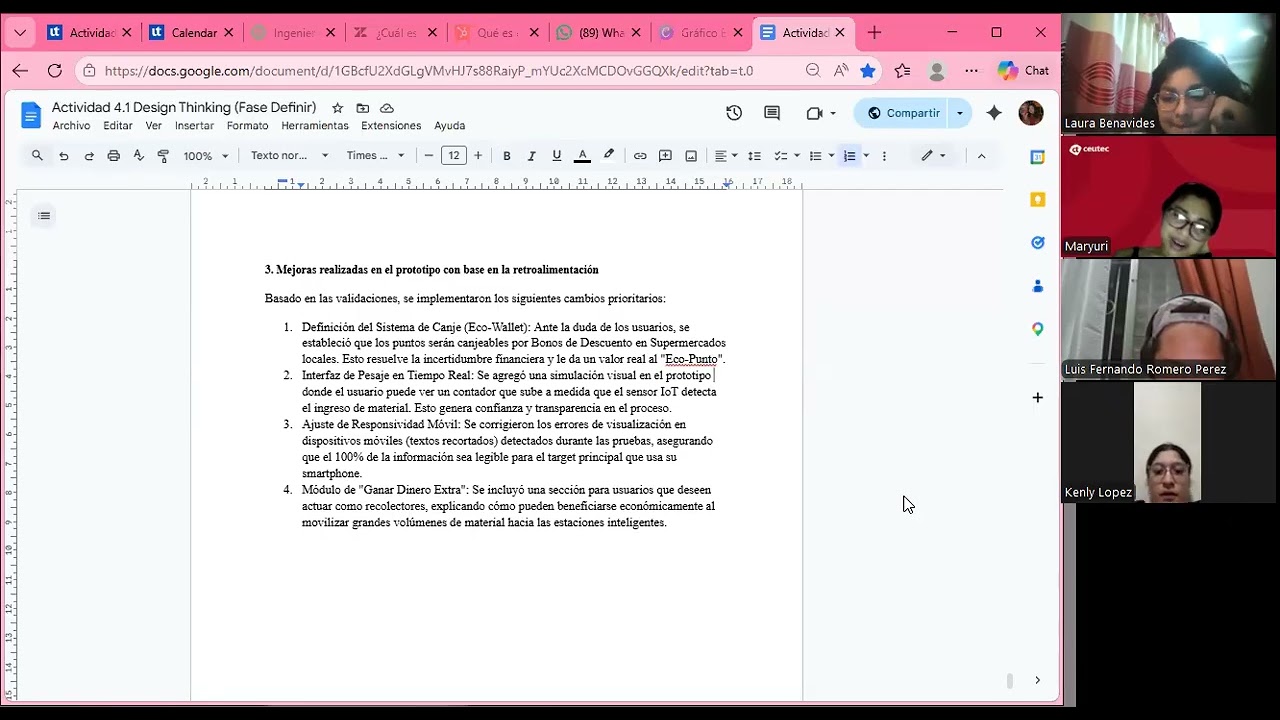The image size is (1280, 720).
Task: Open spelling and grammar check
Action: (x=138, y=156)
